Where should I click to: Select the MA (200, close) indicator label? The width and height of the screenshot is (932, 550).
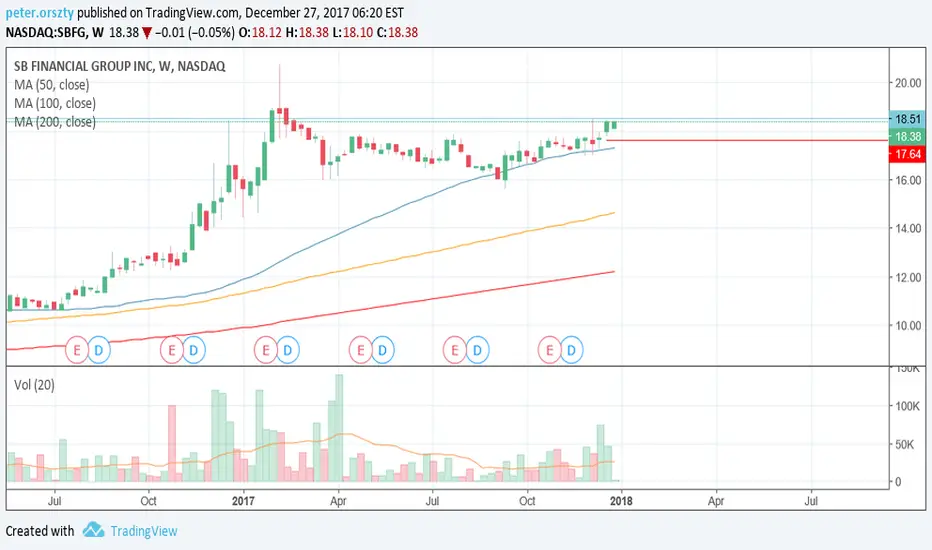pyautogui.click(x=55, y=122)
